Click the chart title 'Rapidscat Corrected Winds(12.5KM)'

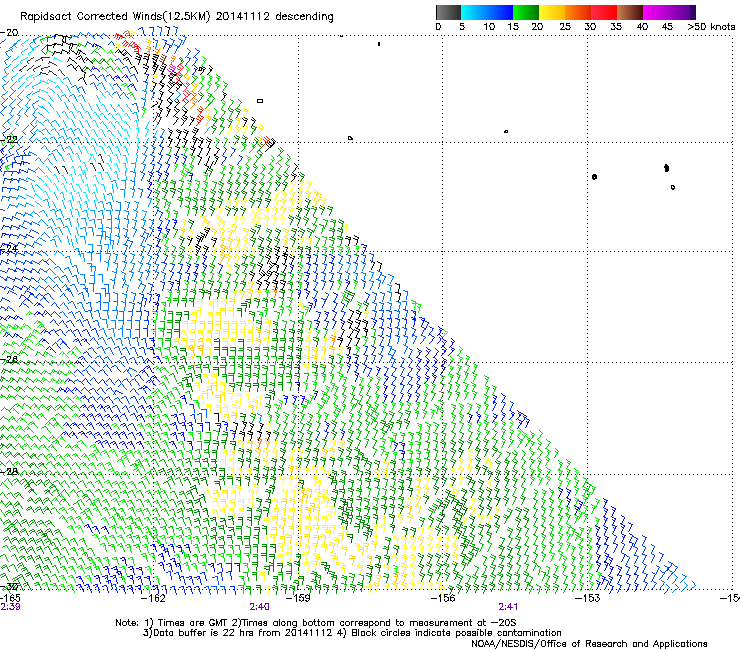point(115,17)
